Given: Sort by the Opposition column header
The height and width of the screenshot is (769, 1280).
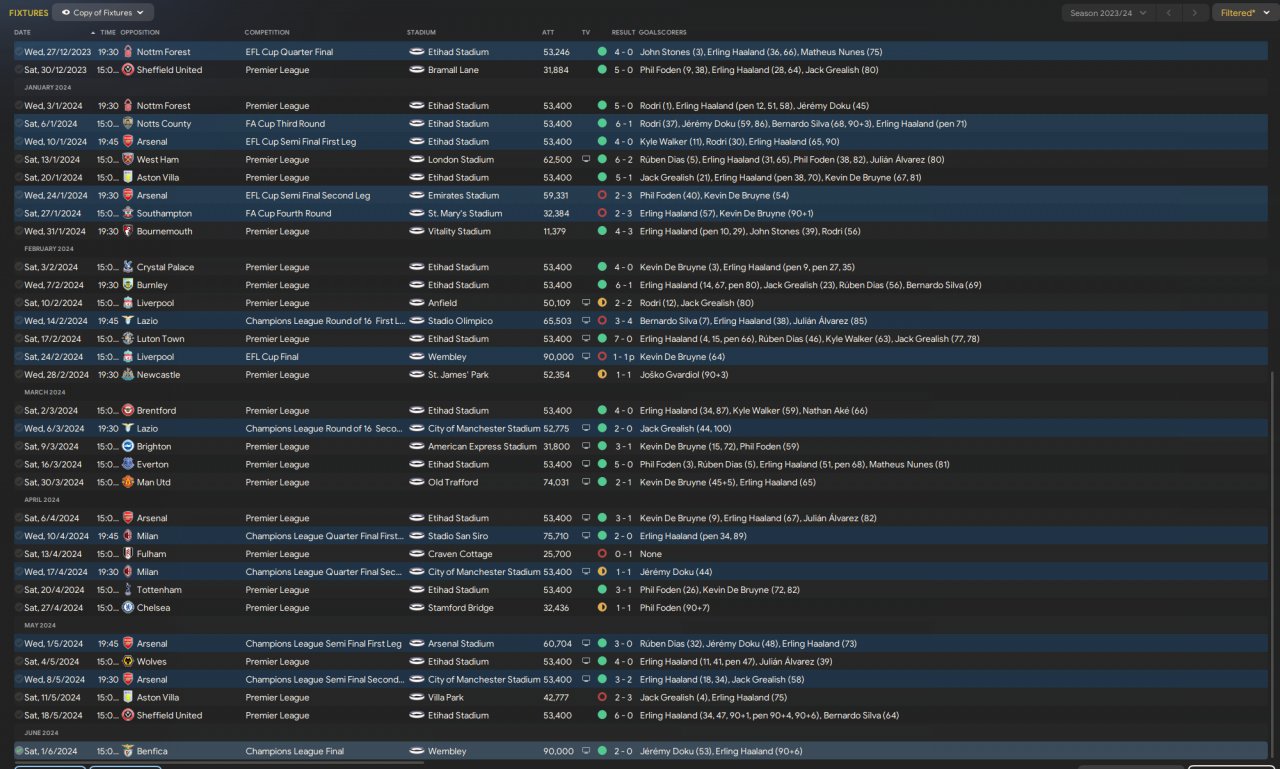Looking at the screenshot, I should tap(139, 33).
